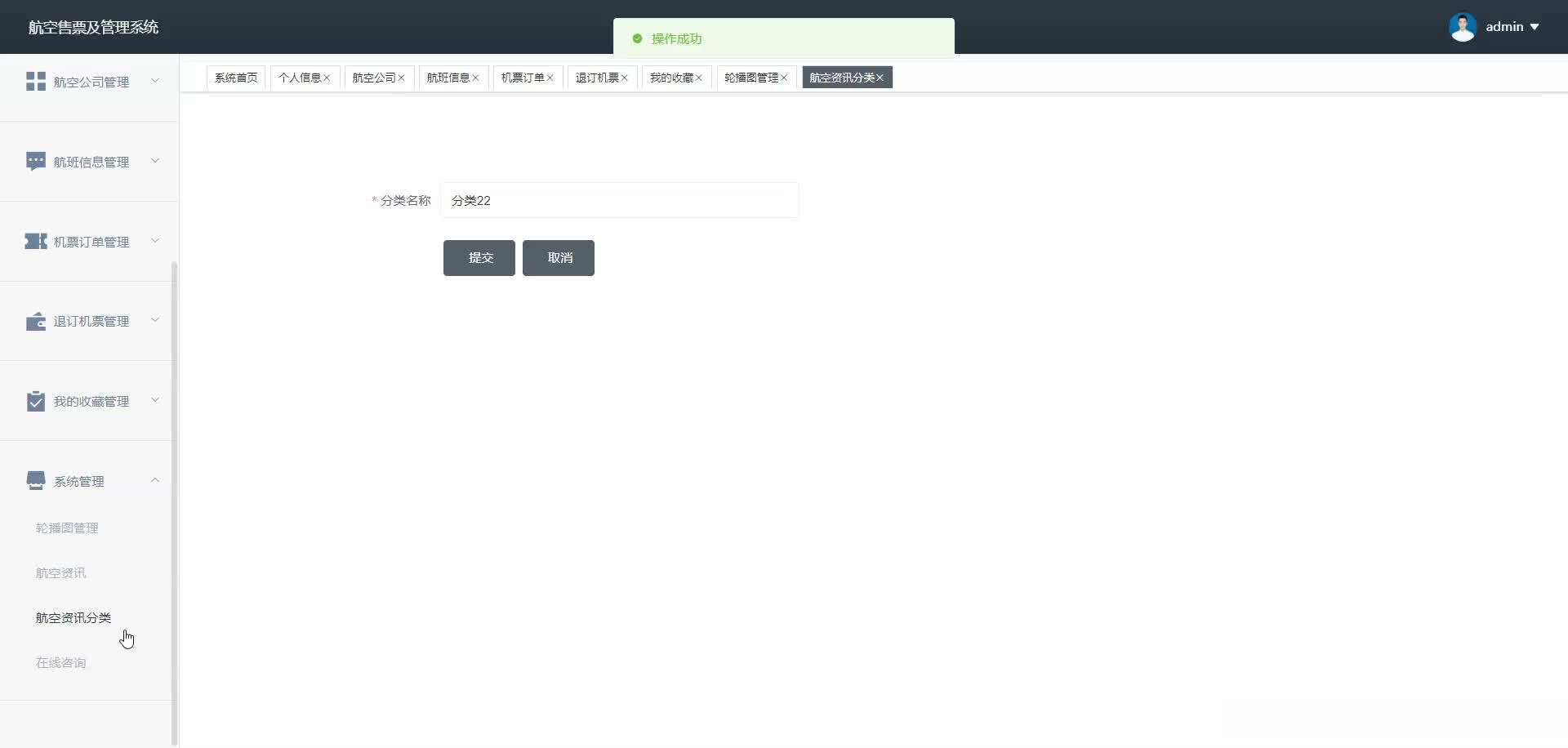Viewport: 1568px width, 748px height.
Task: Close the 退订机票 tab
Action: pos(624,78)
